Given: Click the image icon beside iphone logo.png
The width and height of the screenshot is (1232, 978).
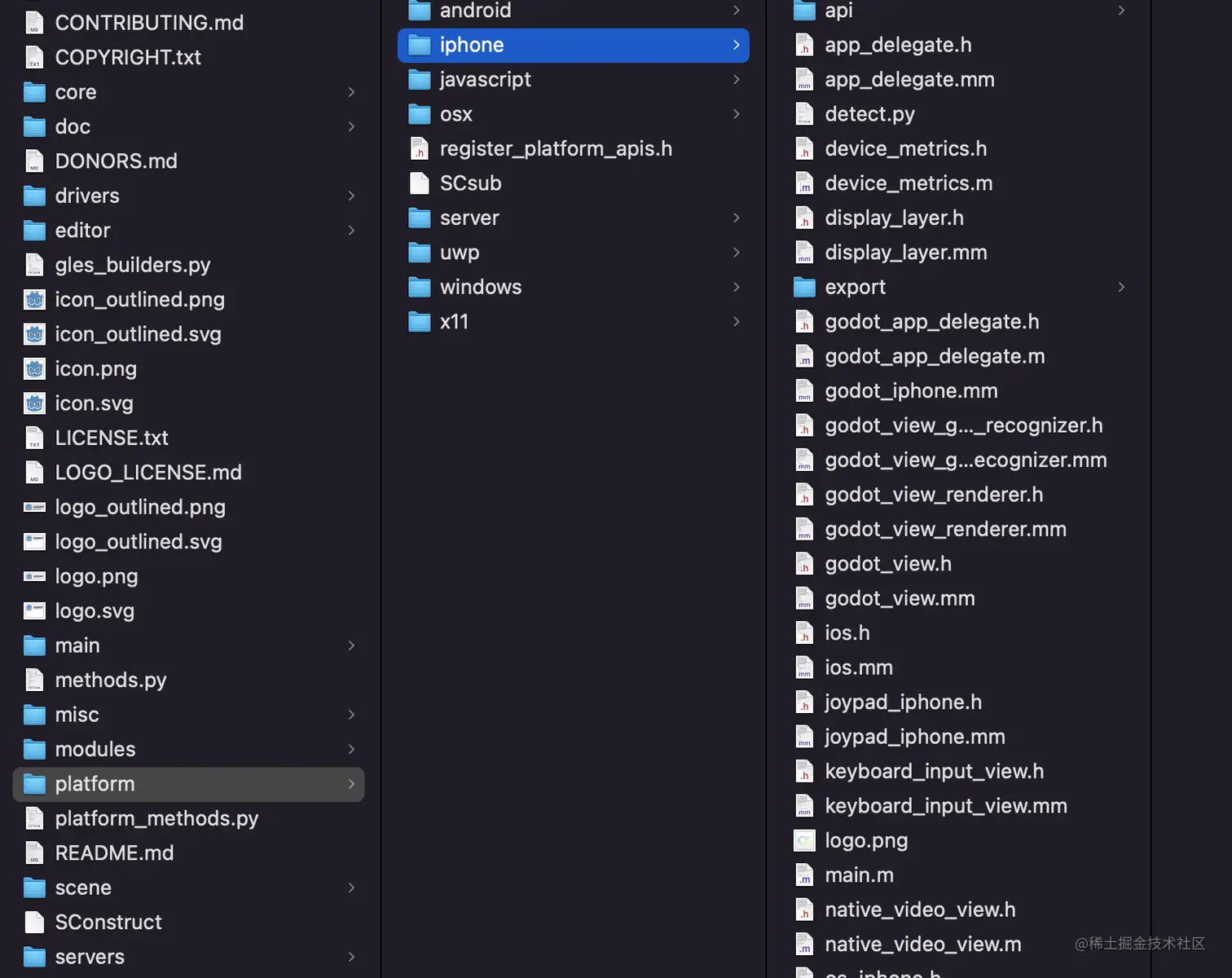Looking at the screenshot, I should (x=804, y=840).
